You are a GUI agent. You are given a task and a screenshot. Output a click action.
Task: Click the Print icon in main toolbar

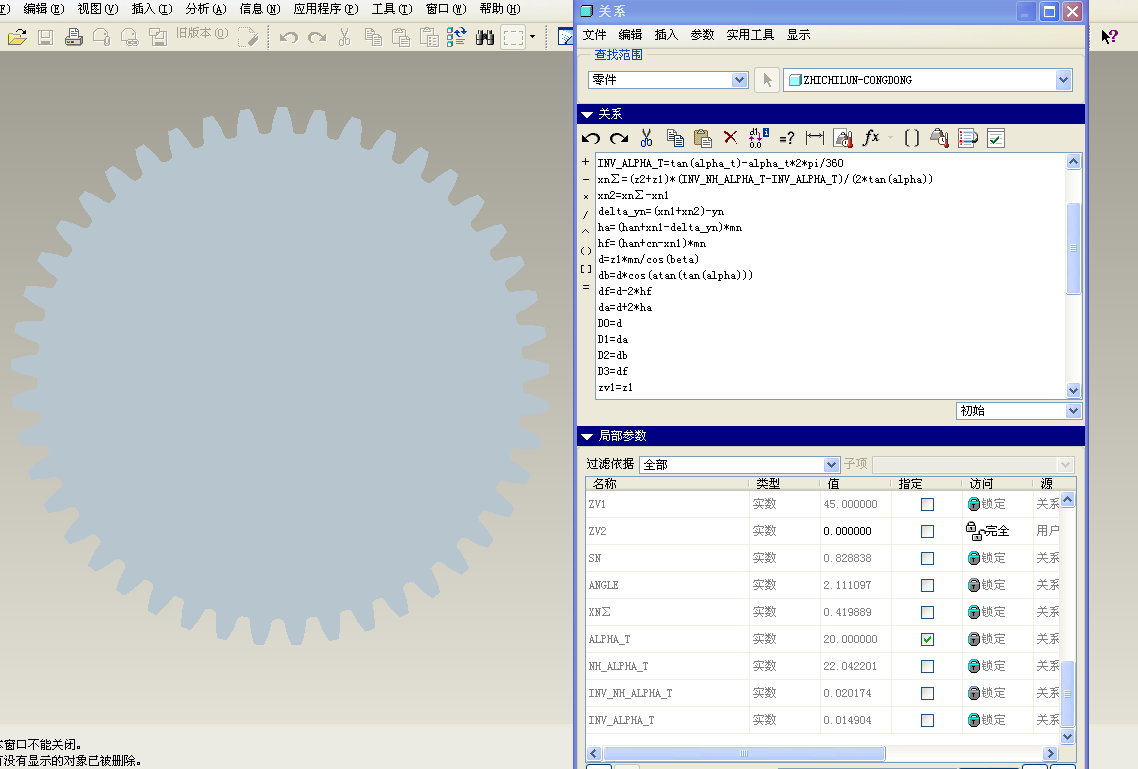73,36
